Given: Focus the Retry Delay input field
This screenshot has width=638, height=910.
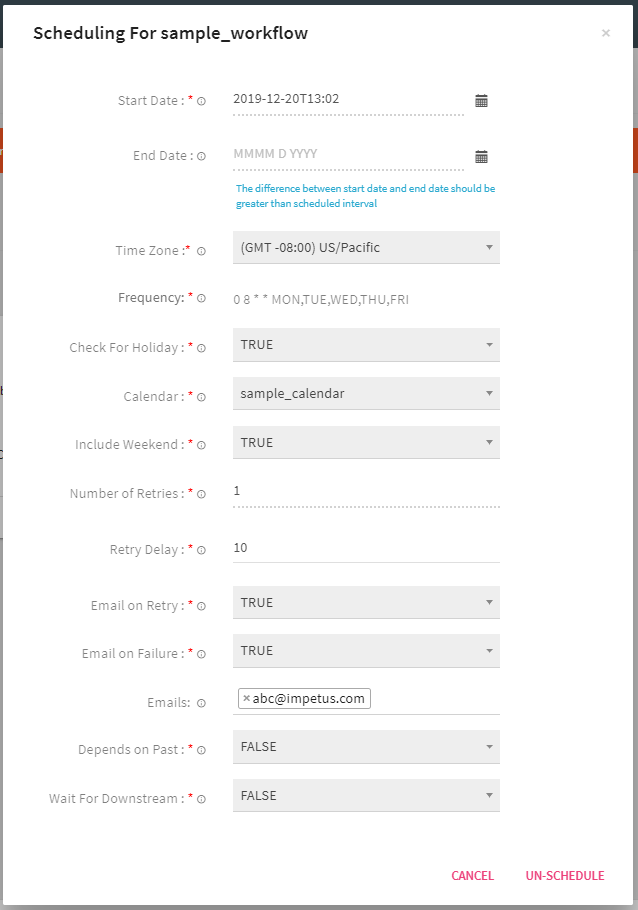Looking at the screenshot, I should tap(366, 548).
